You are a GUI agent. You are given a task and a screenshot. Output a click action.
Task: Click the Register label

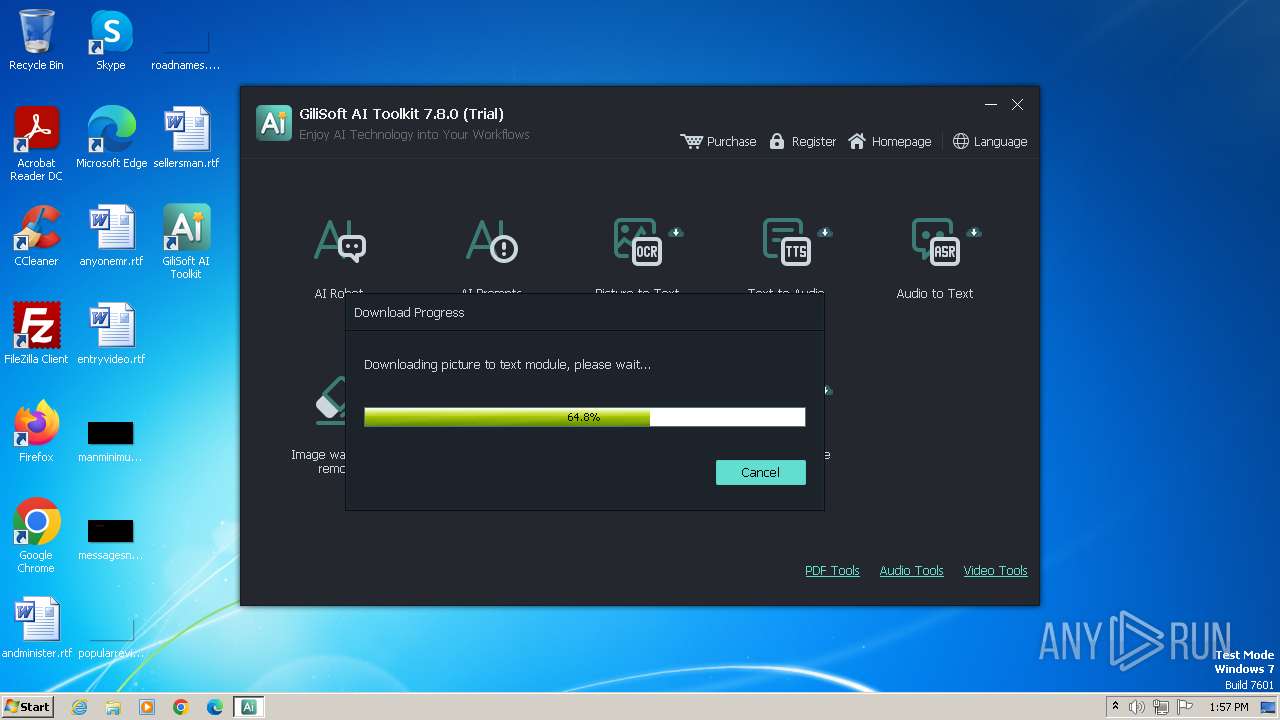point(813,141)
